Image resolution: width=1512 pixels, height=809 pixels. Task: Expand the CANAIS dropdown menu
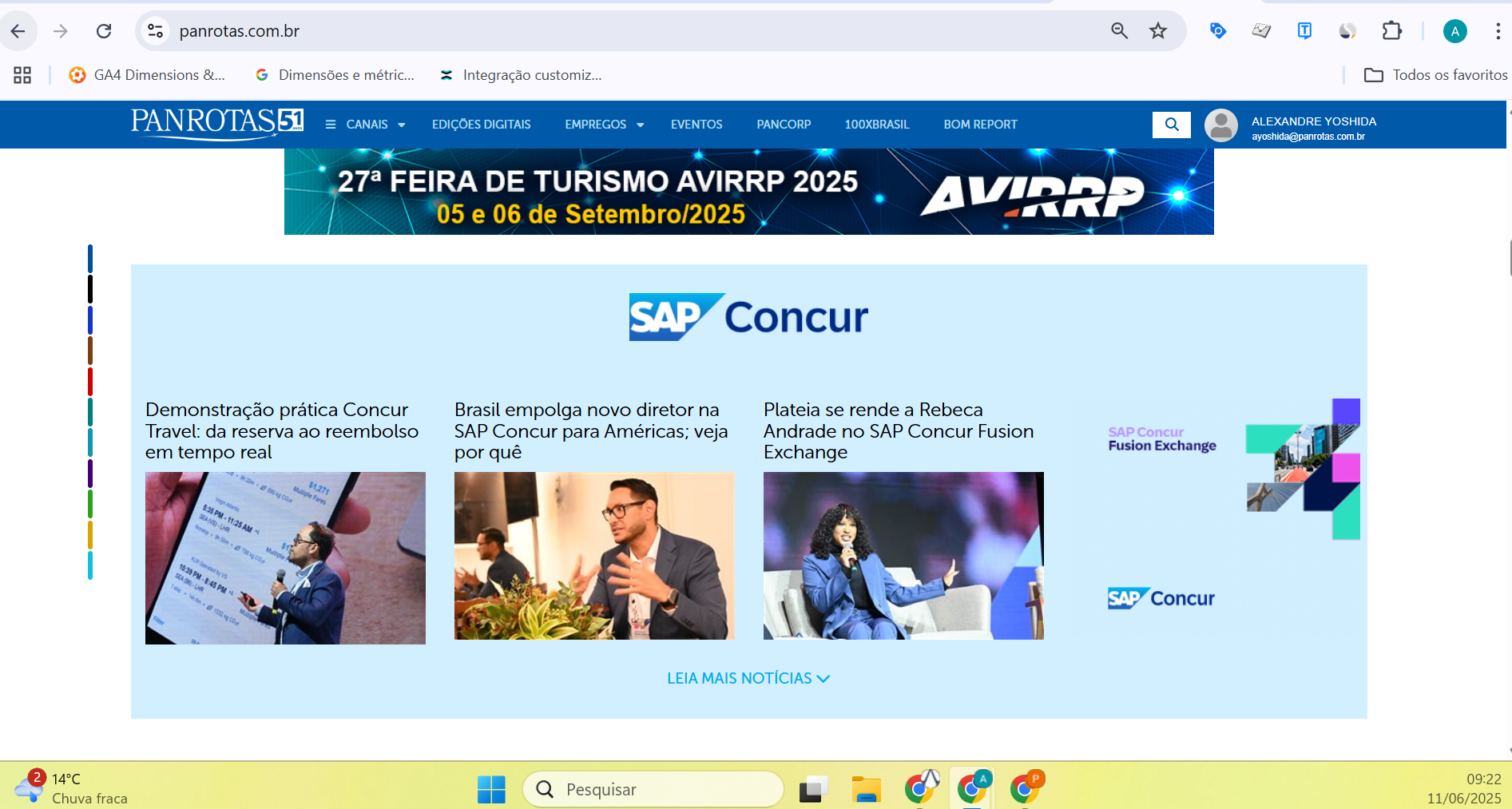click(366, 125)
